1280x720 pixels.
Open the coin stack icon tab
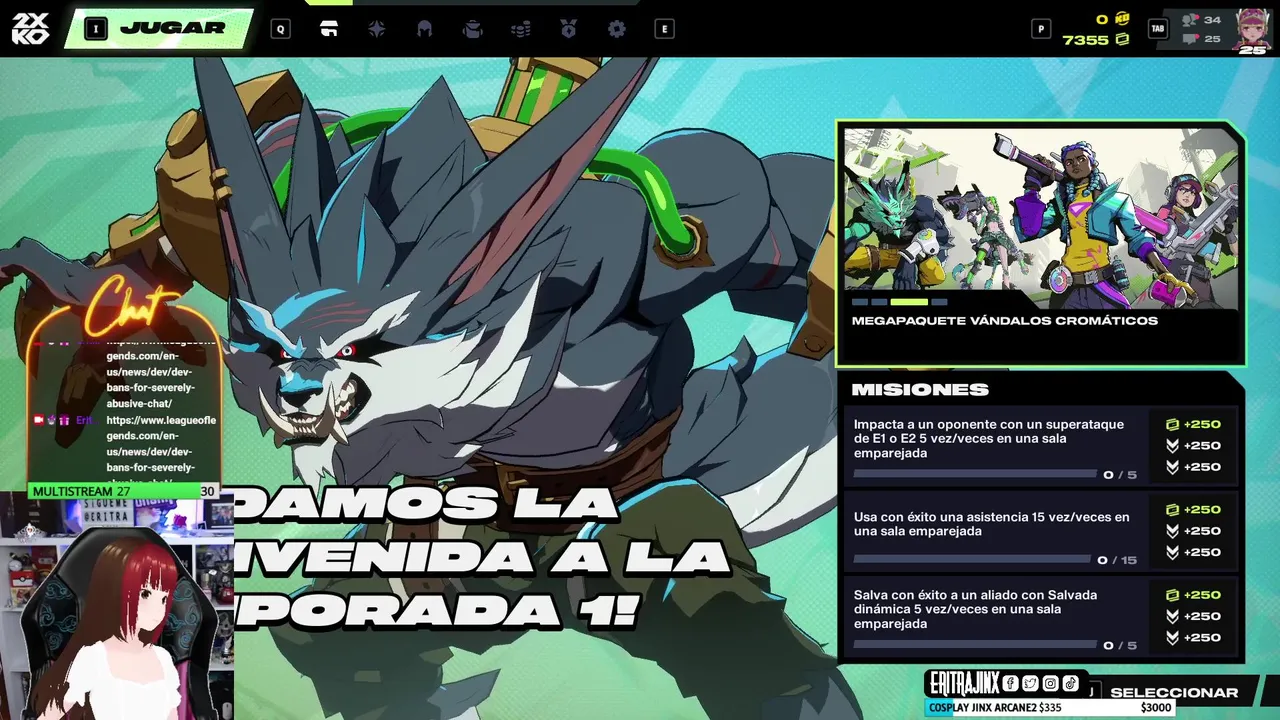520,29
